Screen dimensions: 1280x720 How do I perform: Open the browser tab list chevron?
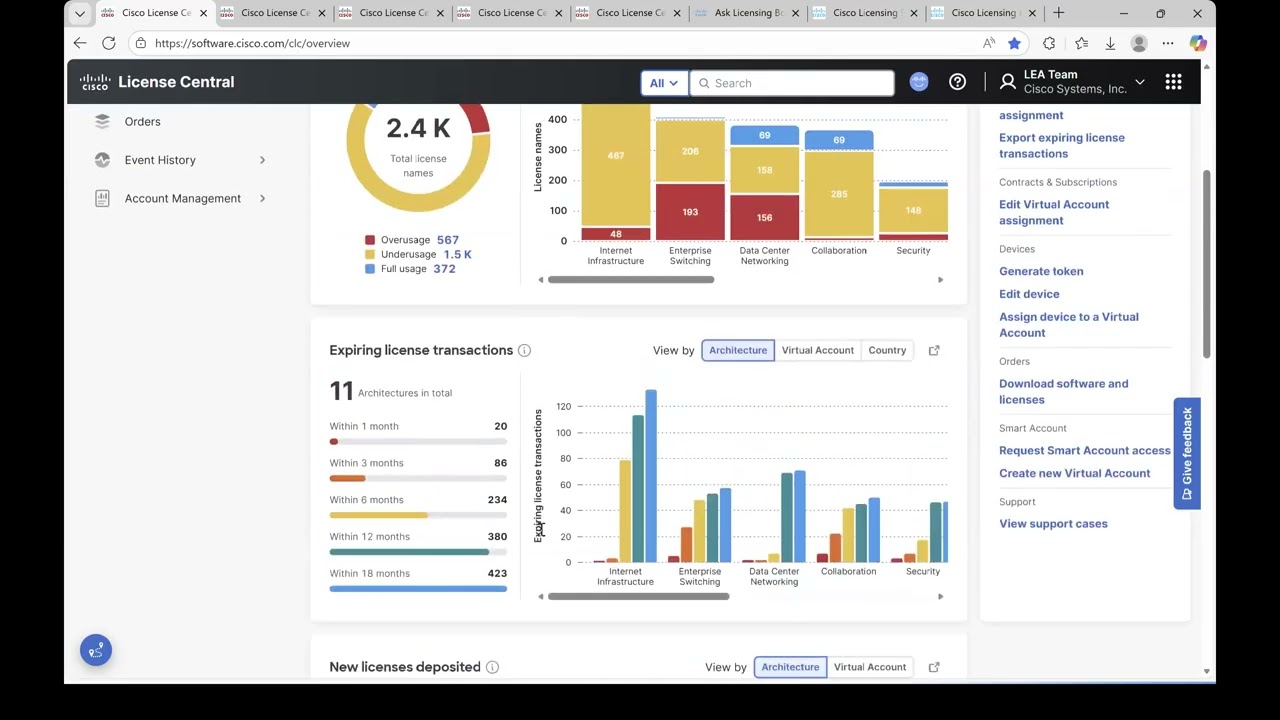80,13
